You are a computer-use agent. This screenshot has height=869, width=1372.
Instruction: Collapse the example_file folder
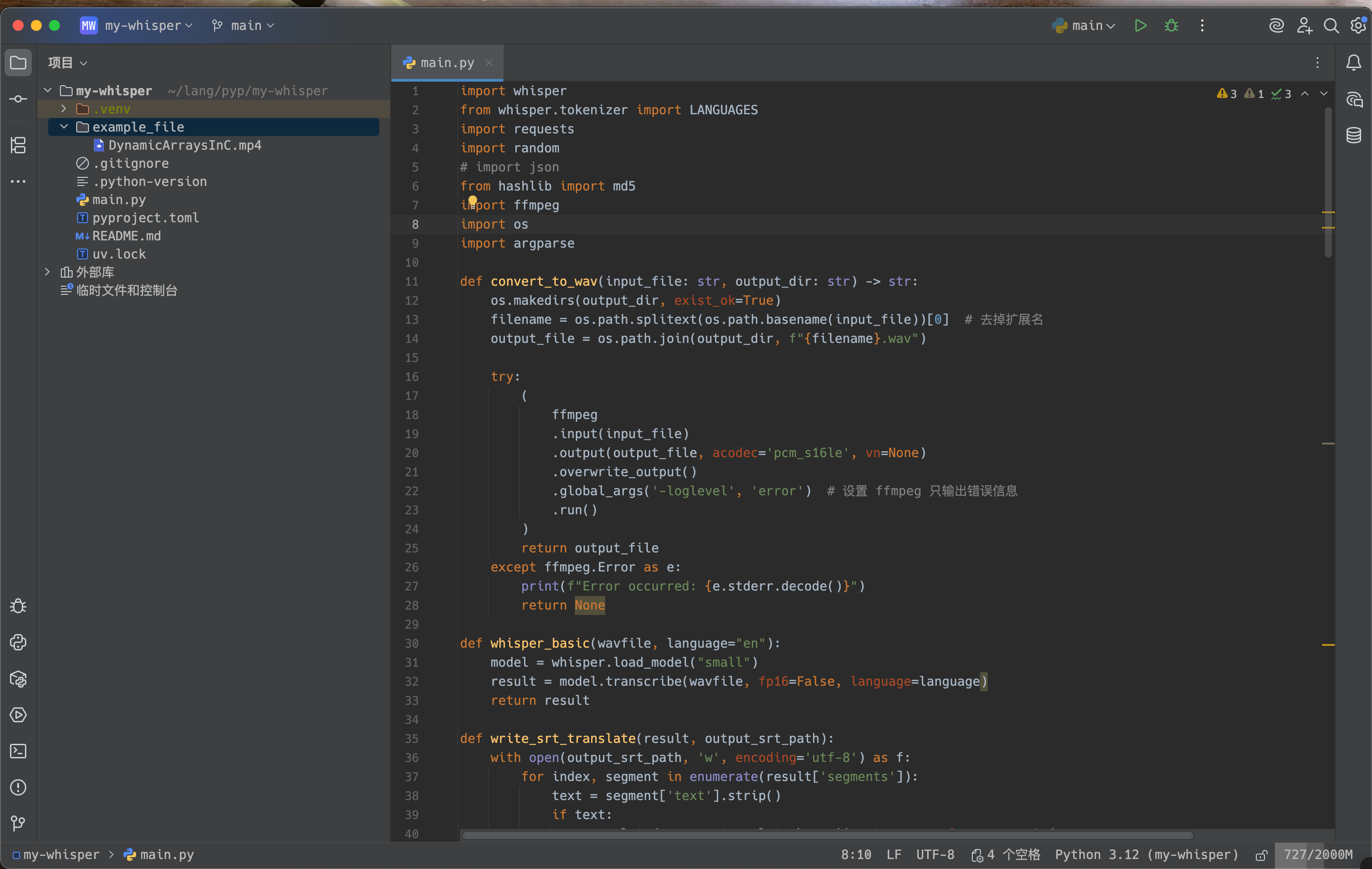coord(64,127)
